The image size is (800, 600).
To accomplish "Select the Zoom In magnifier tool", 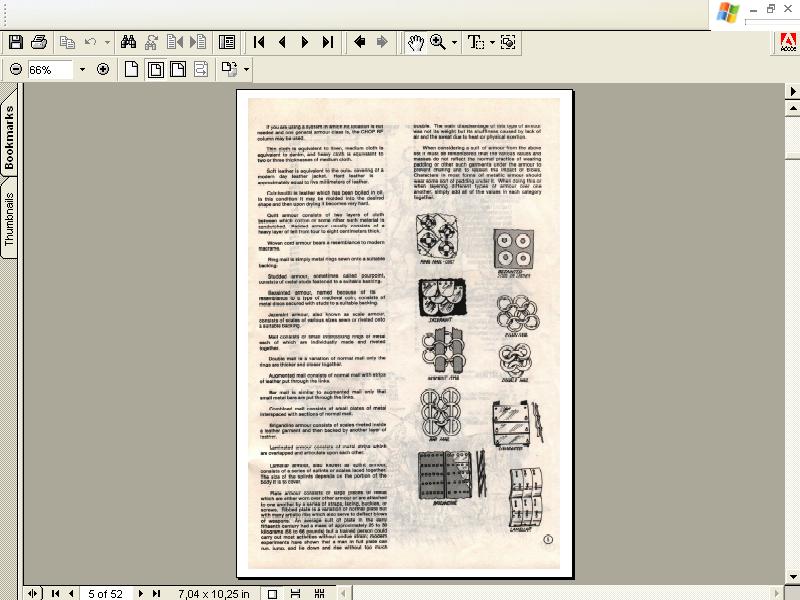I will pos(438,42).
